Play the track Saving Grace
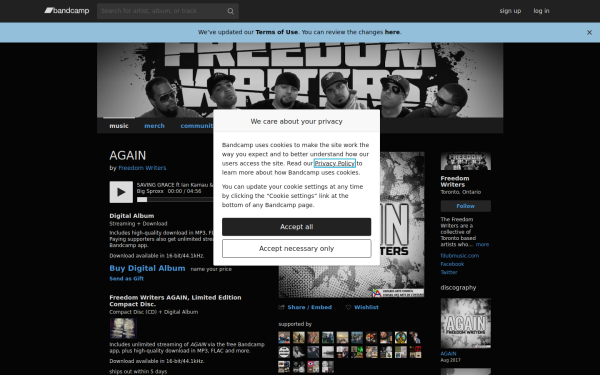 [x=121, y=192]
